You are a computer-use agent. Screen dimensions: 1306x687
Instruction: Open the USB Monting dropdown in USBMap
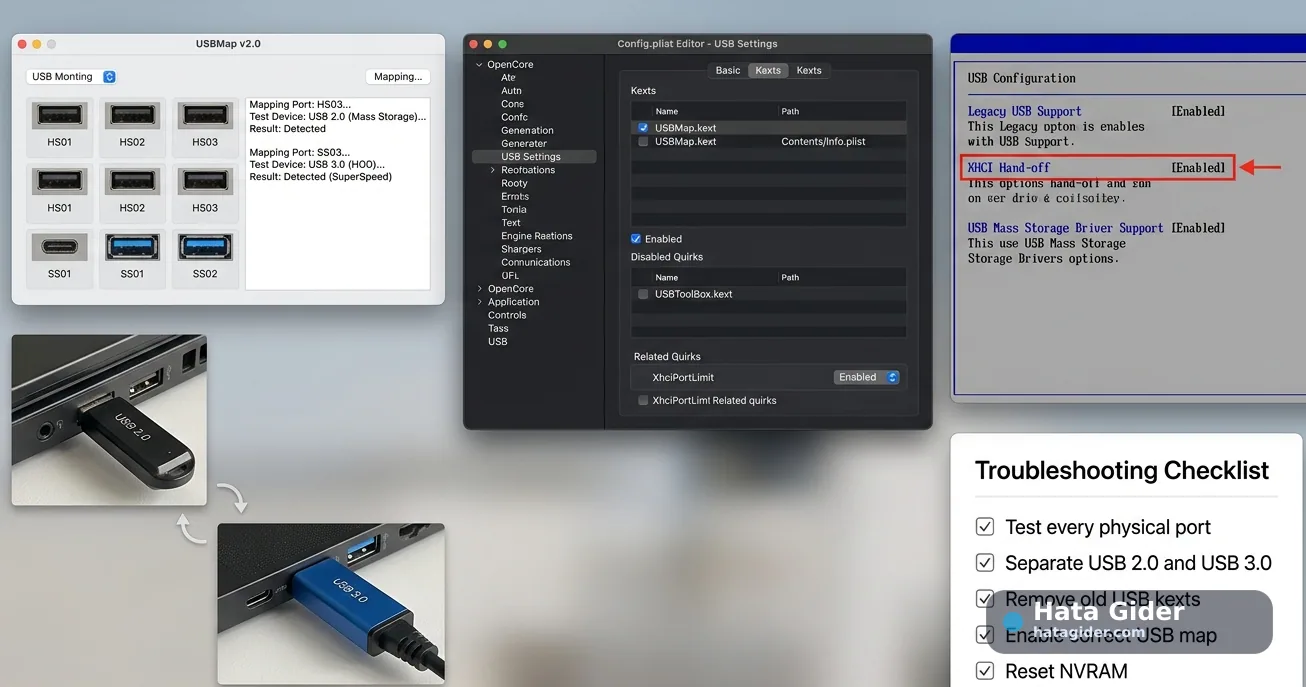click(72, 77)
